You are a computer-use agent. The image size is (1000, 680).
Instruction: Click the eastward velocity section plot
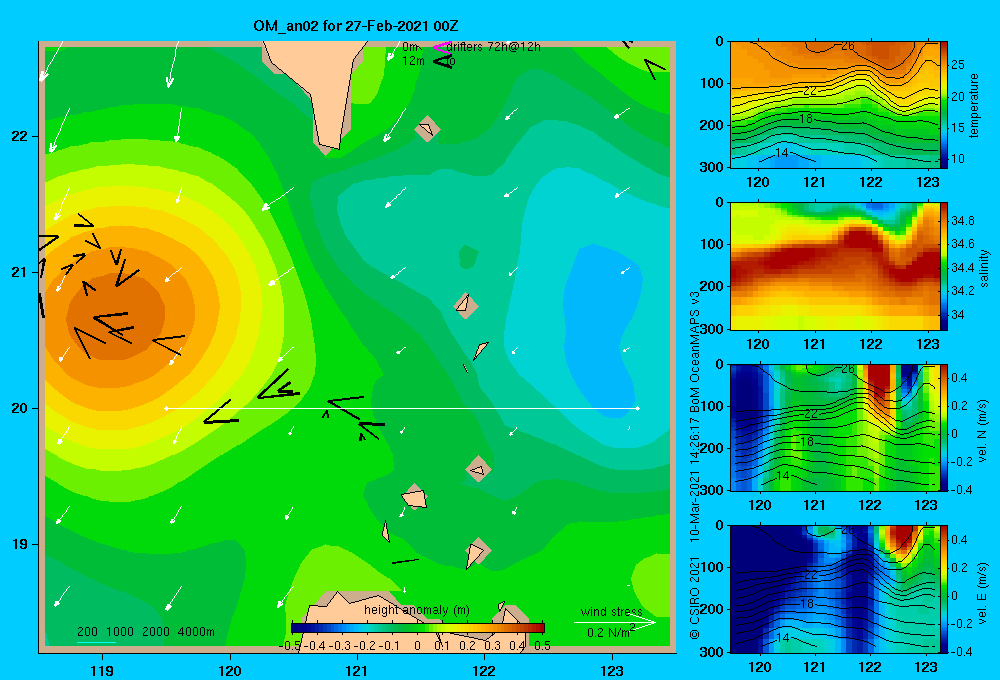pos(835,589)
